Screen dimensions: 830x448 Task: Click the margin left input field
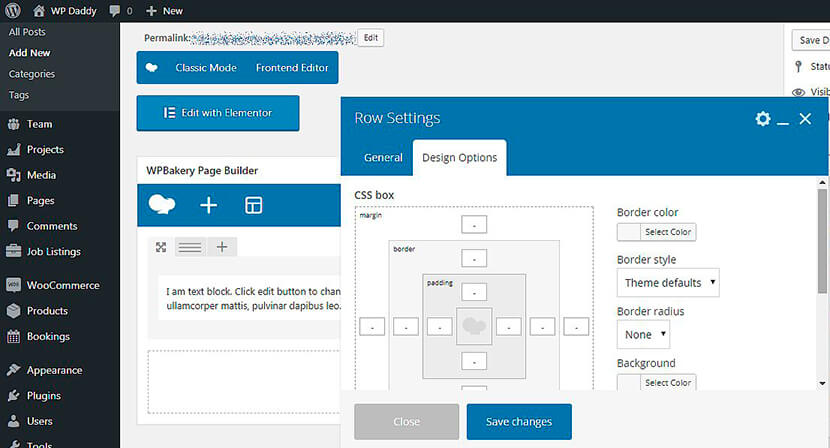372,326
